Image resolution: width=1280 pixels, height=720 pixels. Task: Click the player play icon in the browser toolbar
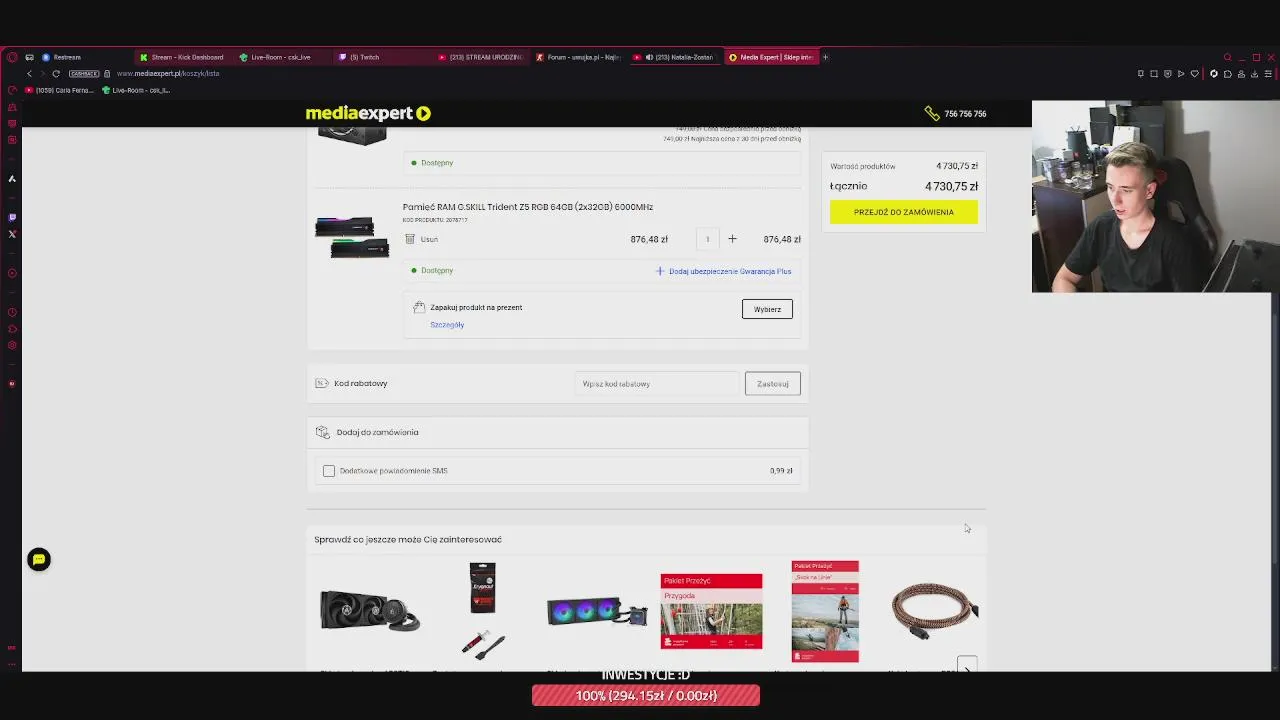click(x=1181, y=73)
